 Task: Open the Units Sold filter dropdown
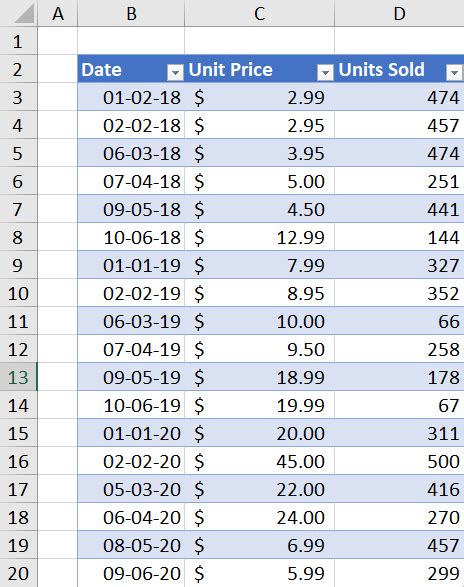(x=454, y=72)
